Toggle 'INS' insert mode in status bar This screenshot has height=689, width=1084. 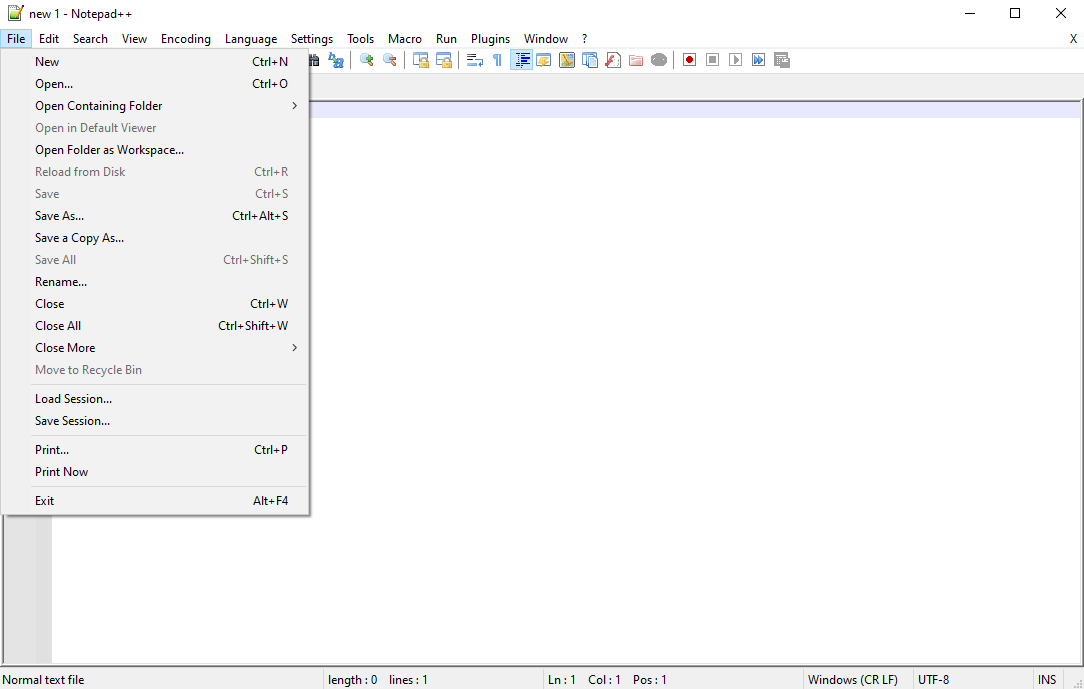tap(1047, 680)
